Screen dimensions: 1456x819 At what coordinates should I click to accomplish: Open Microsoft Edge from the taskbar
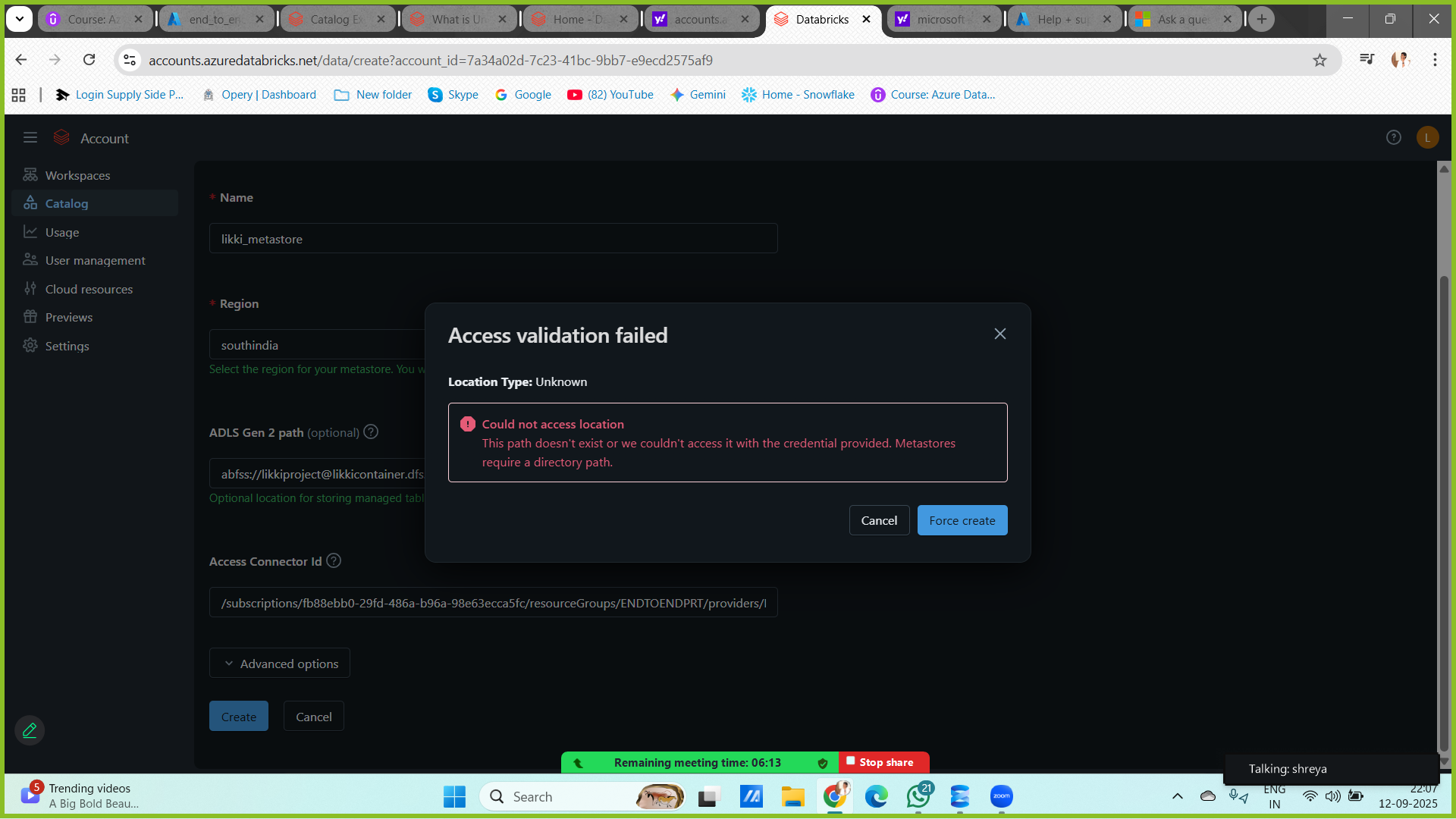pyautogui.click(x=877, y=796)
